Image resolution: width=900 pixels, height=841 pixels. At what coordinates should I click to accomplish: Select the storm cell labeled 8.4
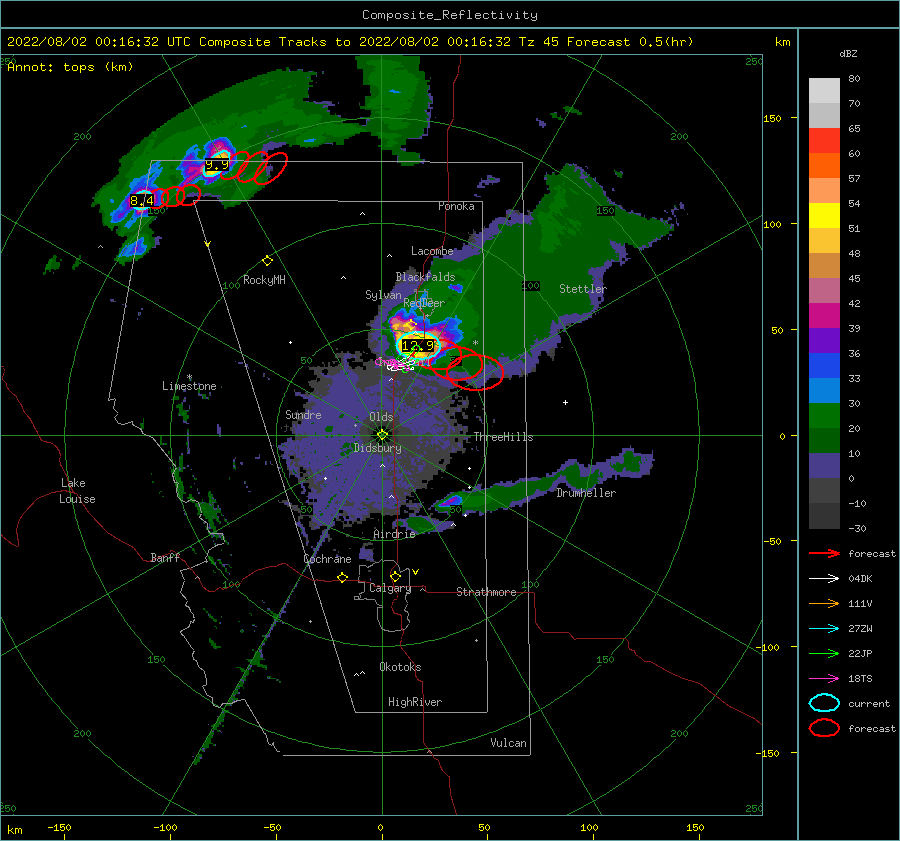pos(142,200)
